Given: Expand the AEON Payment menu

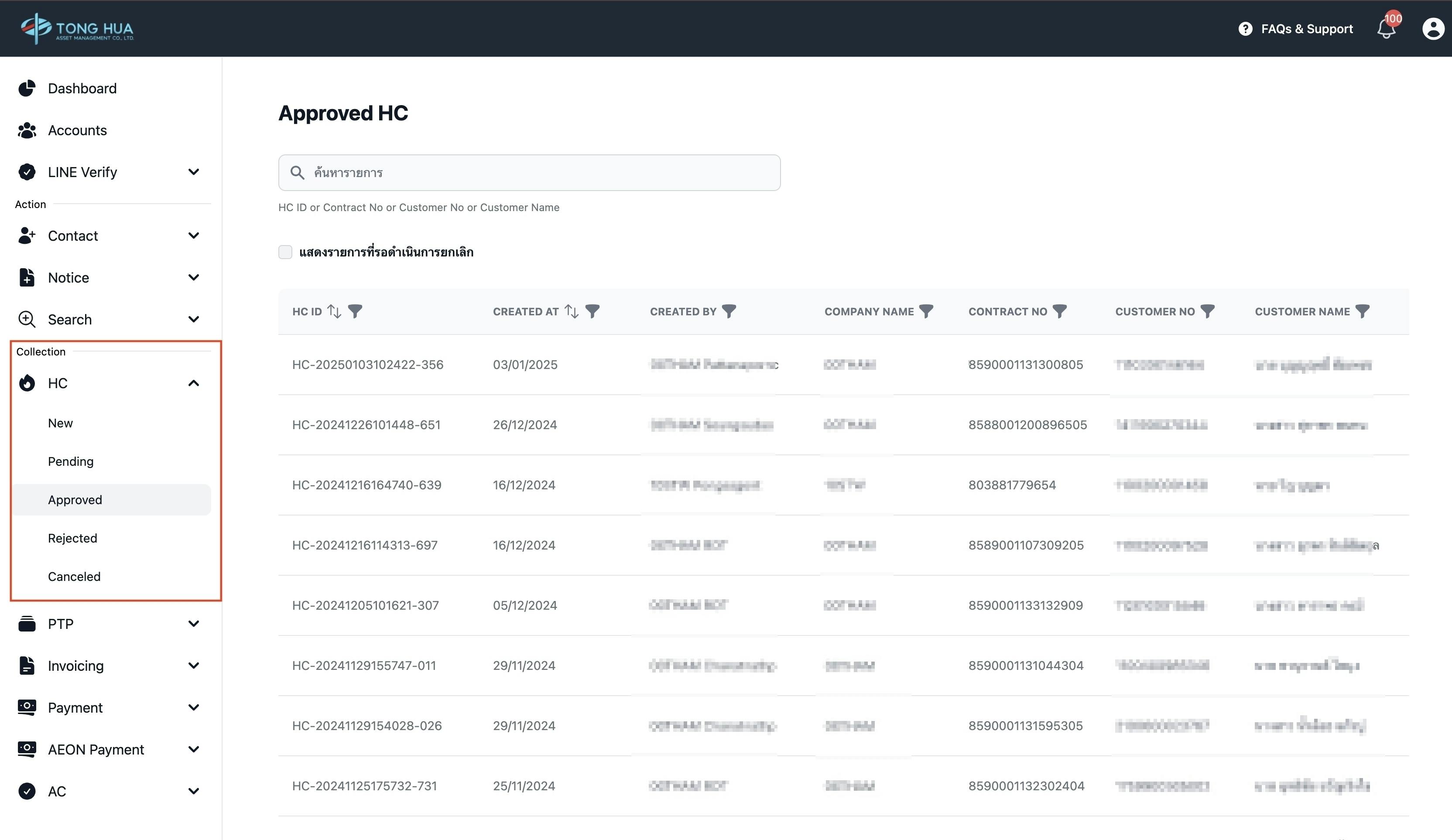Looking at the screenshot, I should click(x=194, y=750).
